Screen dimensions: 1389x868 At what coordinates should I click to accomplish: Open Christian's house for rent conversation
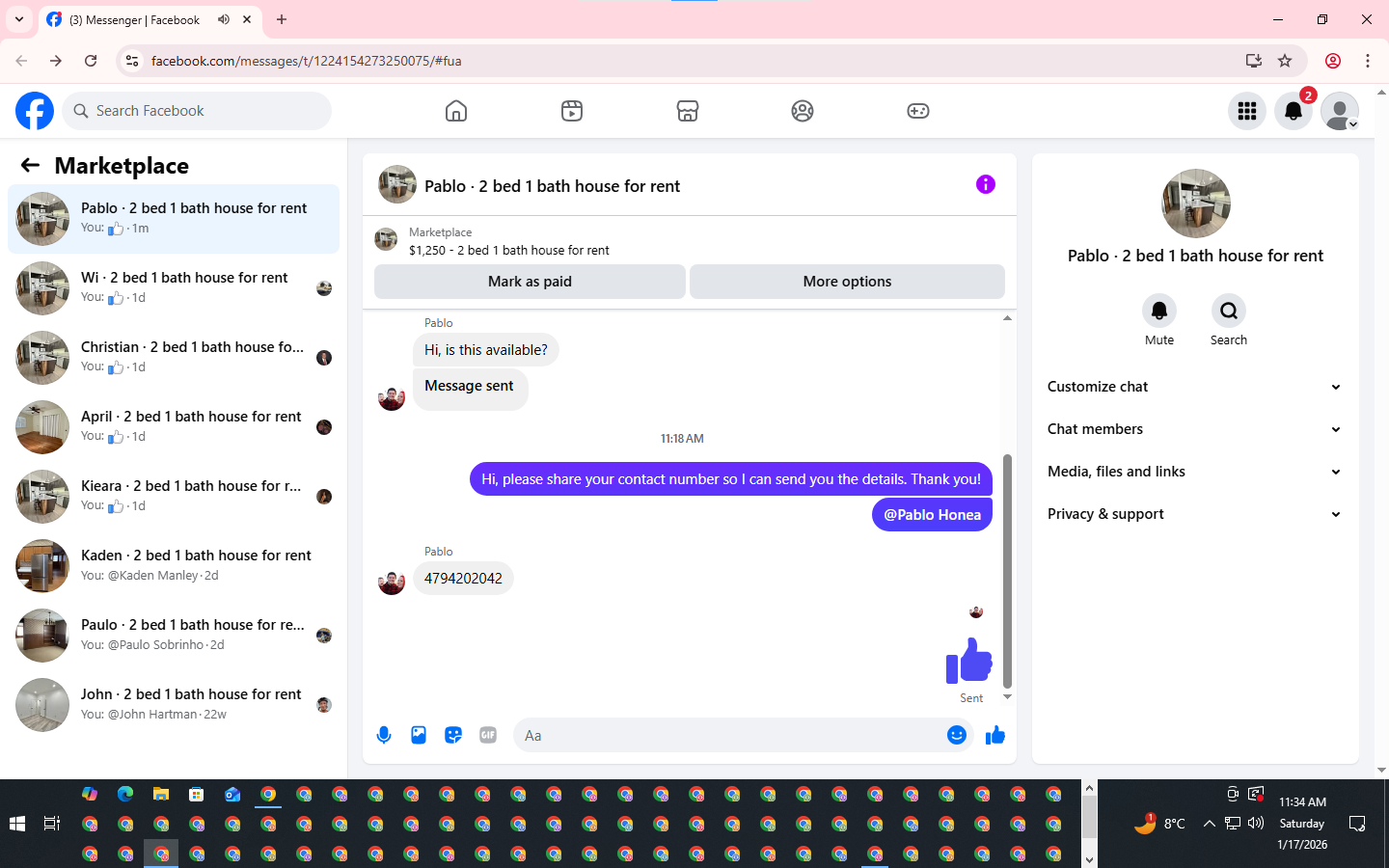[x=174, y=358]
